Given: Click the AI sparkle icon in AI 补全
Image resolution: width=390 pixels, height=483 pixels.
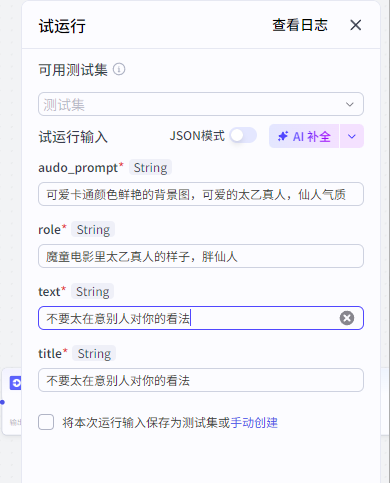Looking at the screenshot, I should [x=283, y=136].
